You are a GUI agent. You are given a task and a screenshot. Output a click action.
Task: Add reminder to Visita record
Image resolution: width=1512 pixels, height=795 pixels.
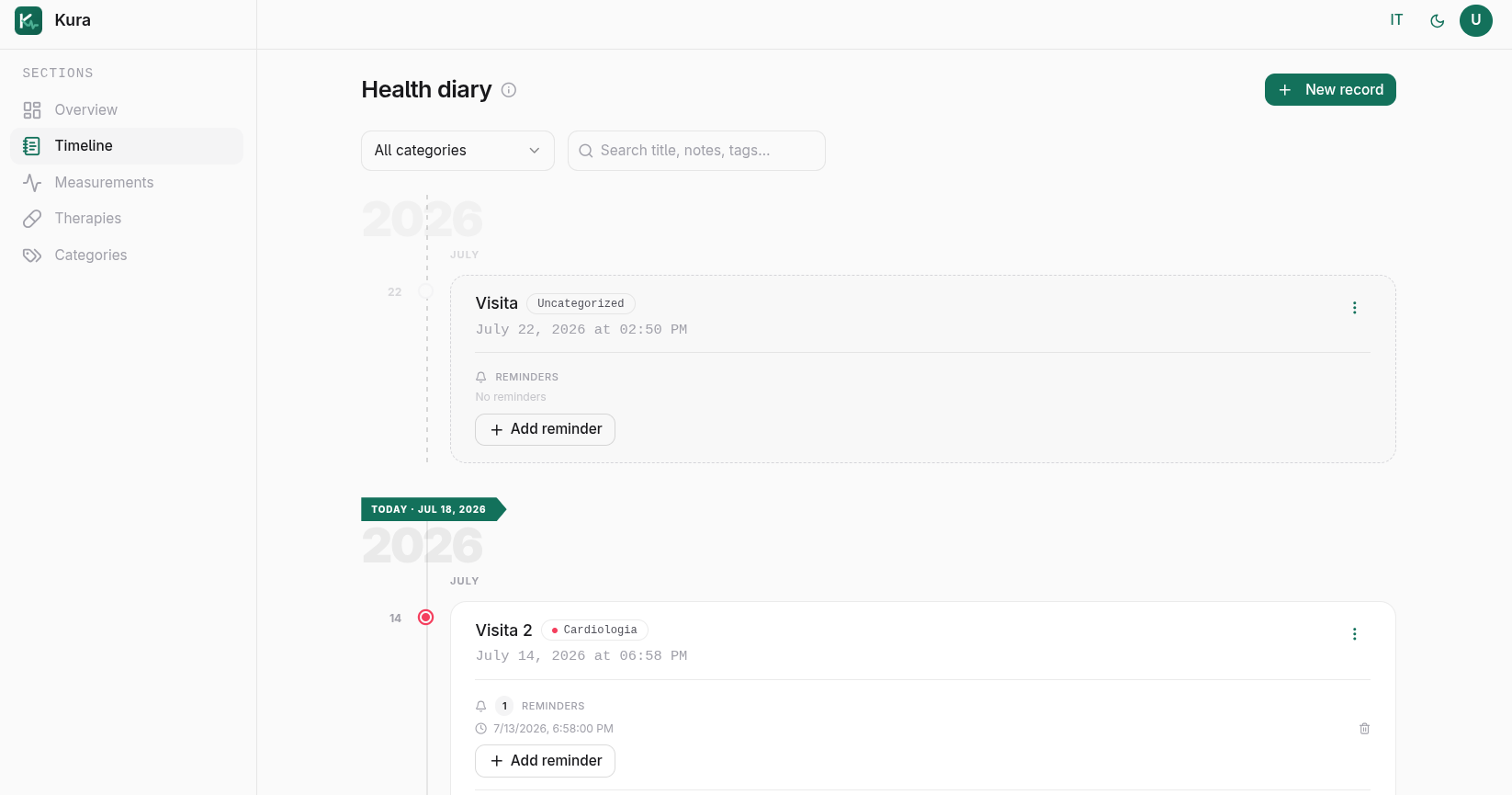tap(545, 429)
